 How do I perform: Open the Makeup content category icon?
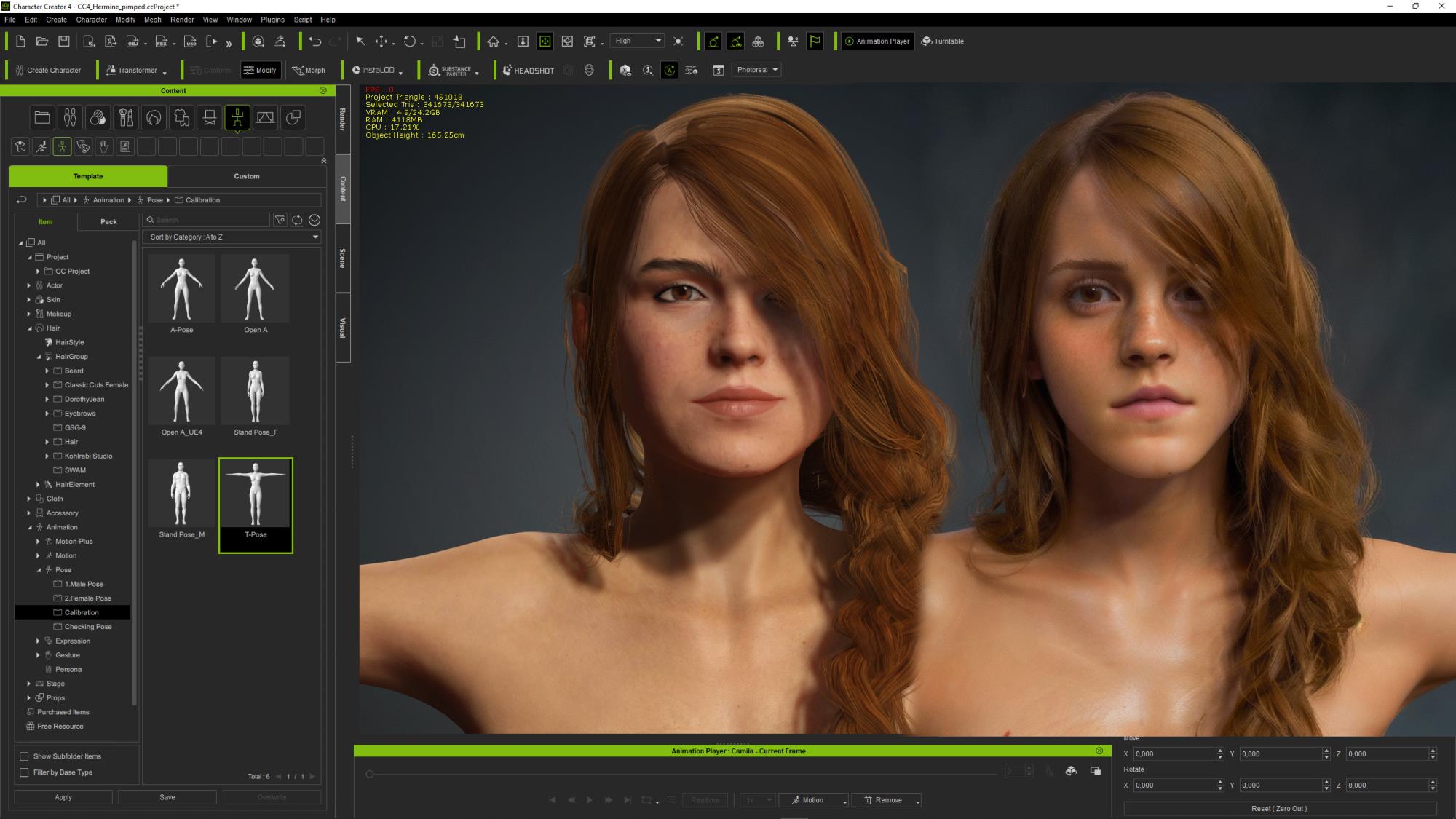tap(126, 117)
